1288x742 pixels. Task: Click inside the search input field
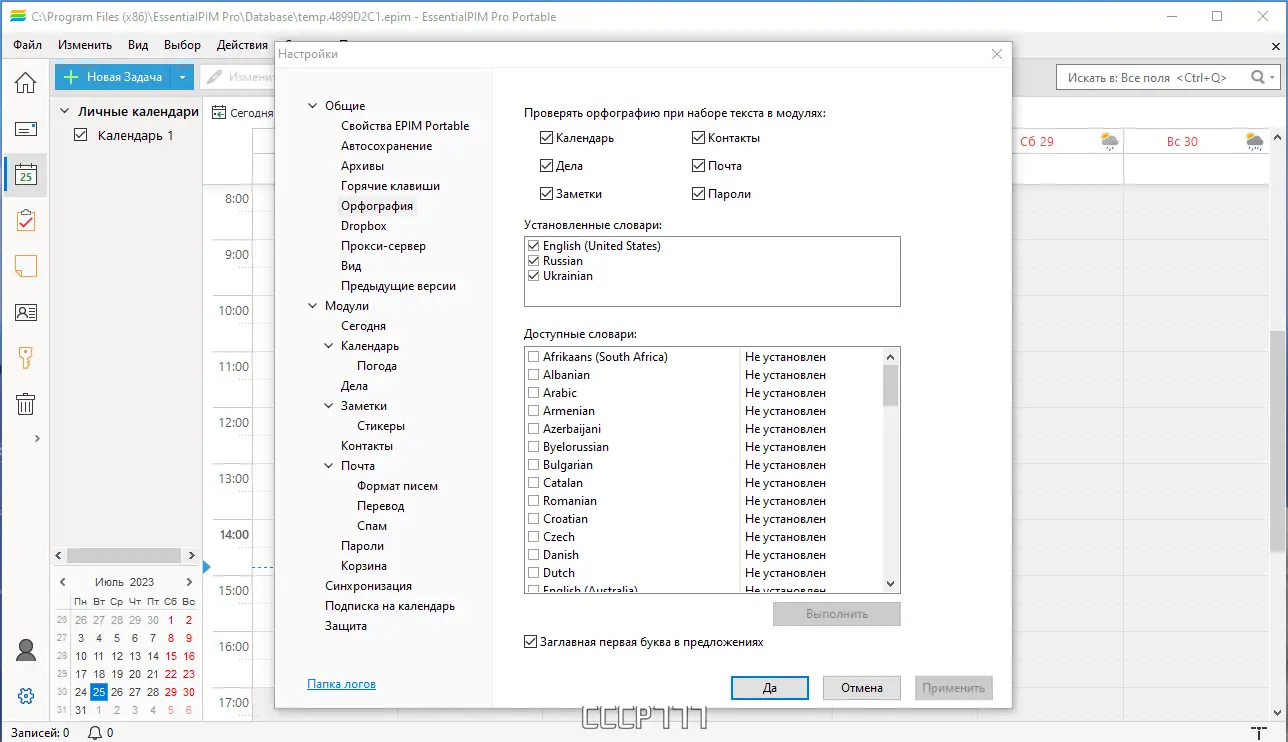[x=1153, y=77]
